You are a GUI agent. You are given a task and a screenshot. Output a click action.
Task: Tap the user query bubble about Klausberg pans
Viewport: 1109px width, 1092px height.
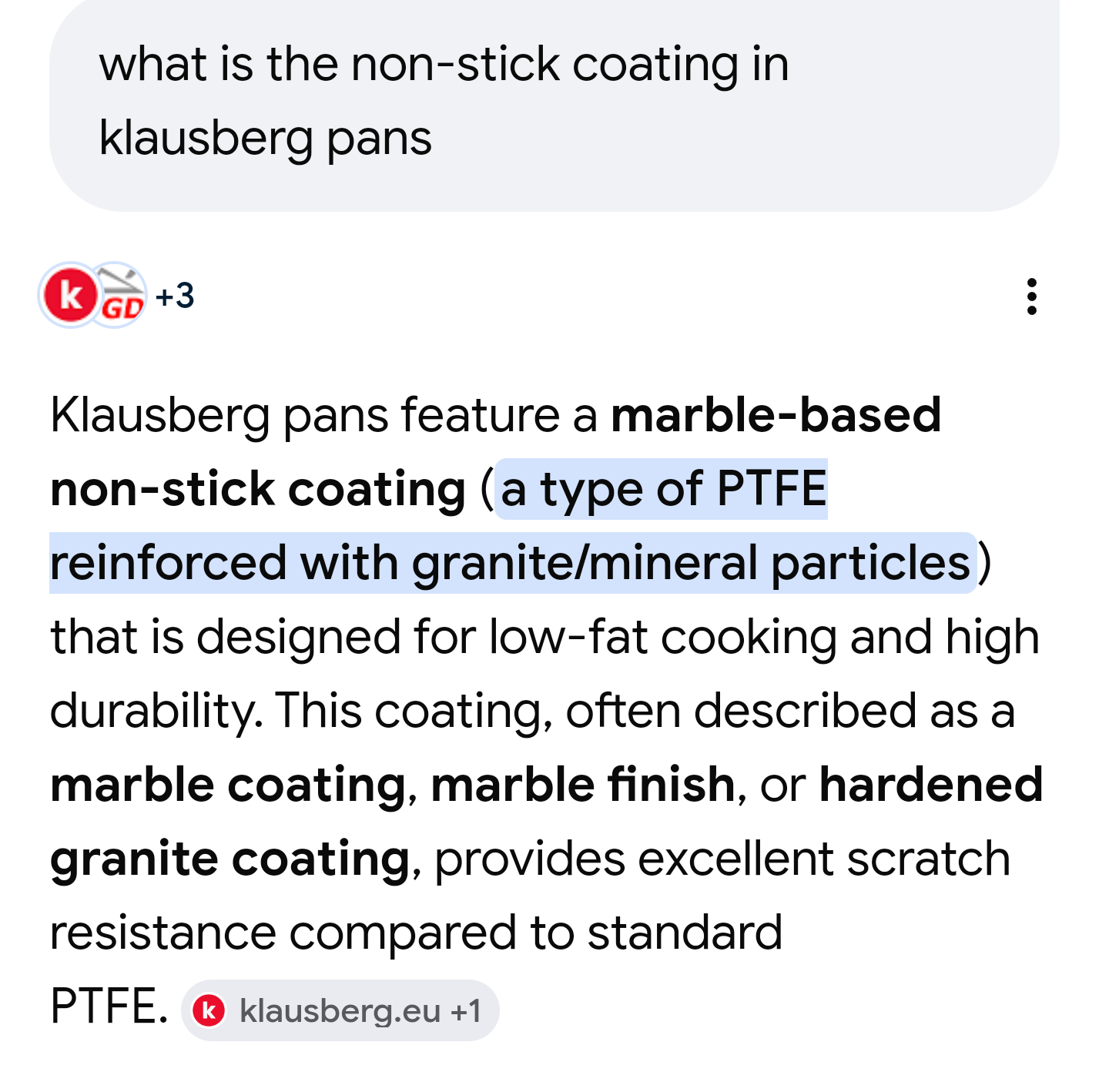[x=444, y=101]
